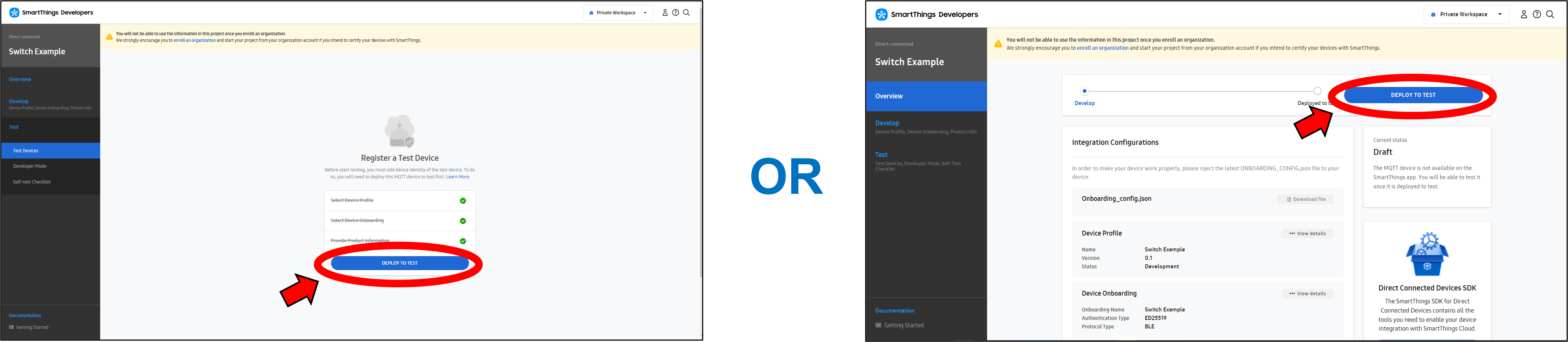
Task: Click SmartThings logo in right screenshot
Action: 881,15
